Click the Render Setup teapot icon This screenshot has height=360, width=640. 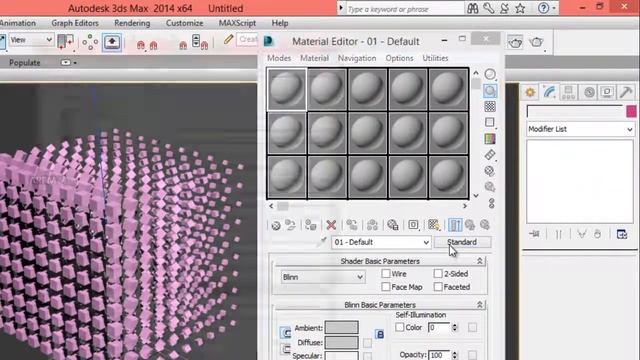516,42
